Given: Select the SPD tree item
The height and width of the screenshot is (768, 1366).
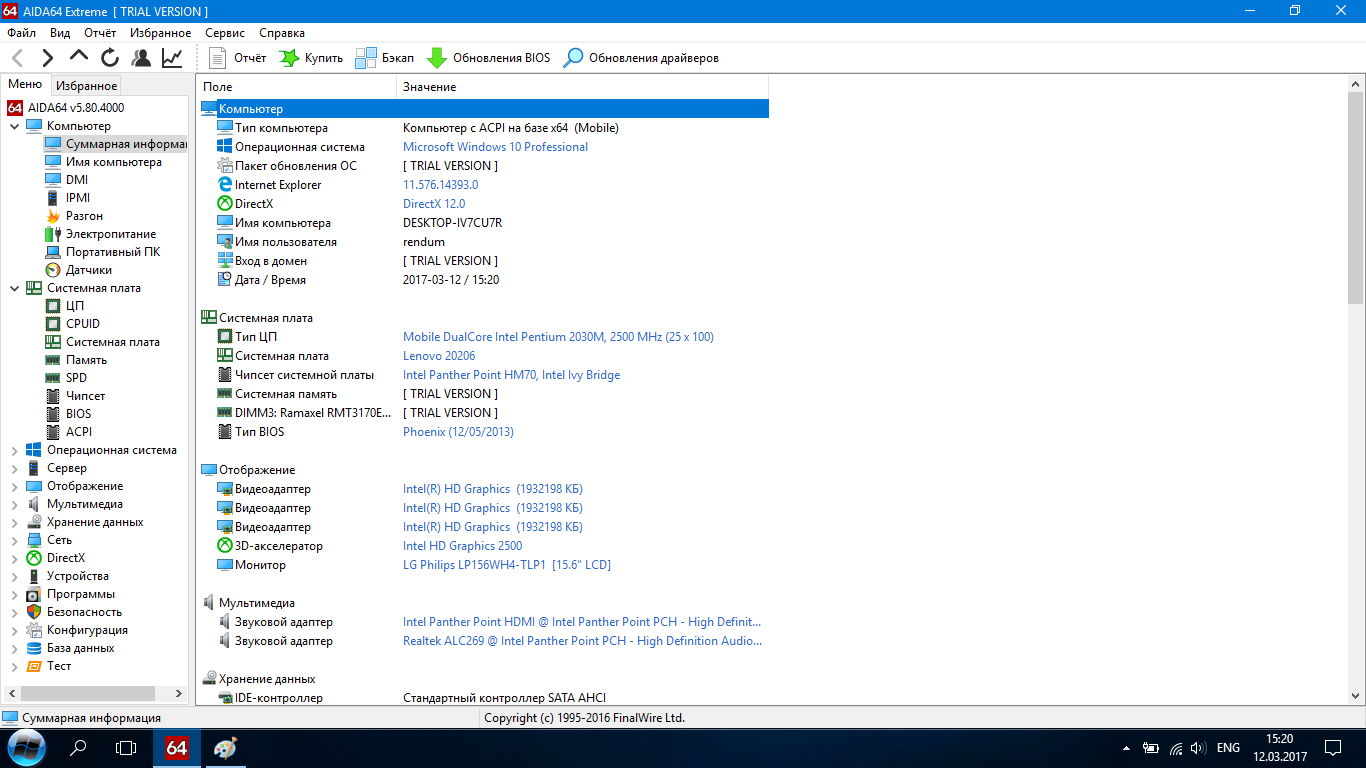Looking at the screenshot, I should point(76,378).
